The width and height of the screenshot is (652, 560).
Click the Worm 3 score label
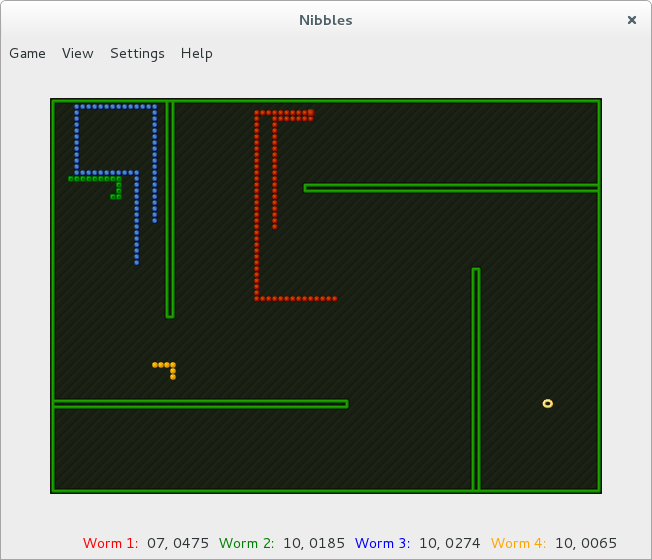[x=383, y=543]
